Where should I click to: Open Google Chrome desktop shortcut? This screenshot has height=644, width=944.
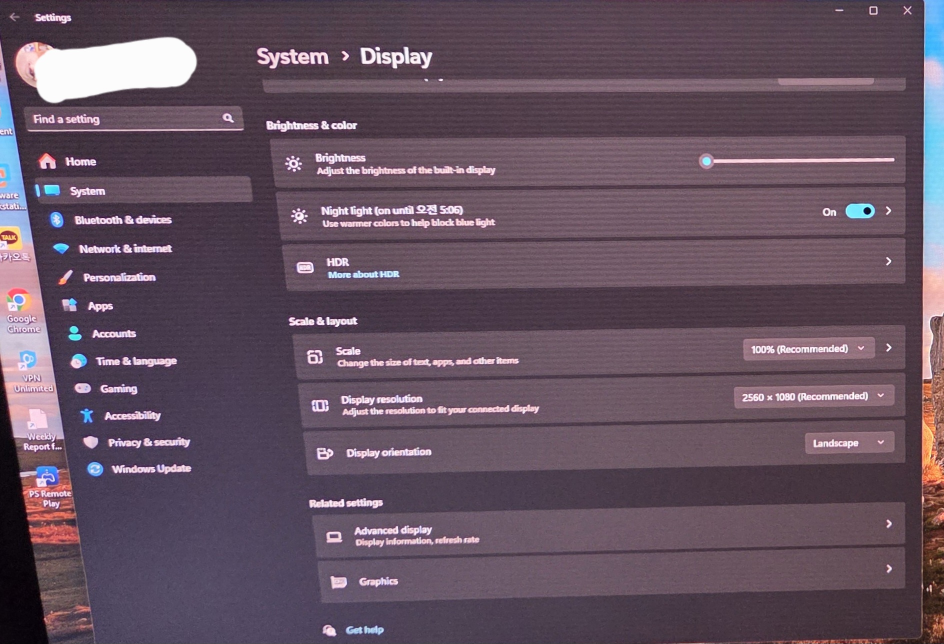pyautogui.click(x=21, y=311)
